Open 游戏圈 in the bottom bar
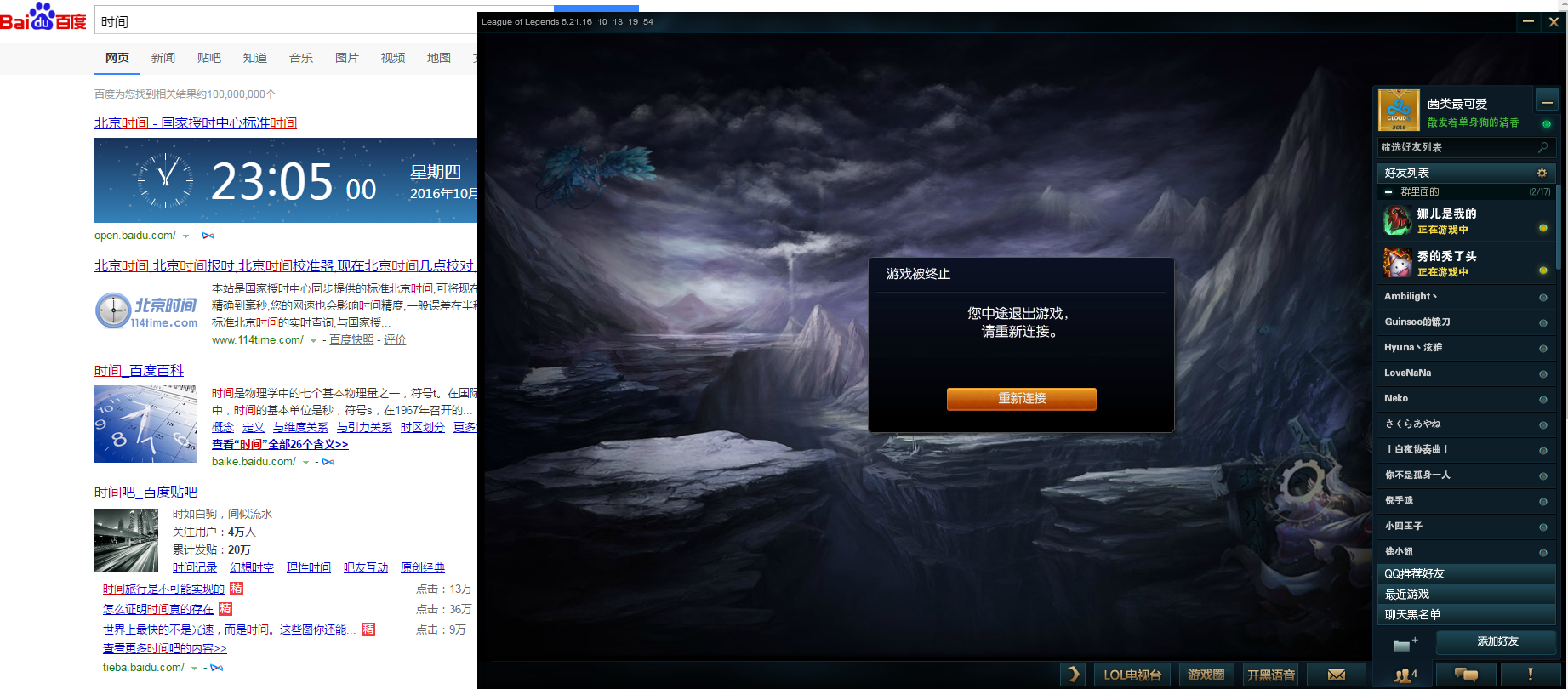This screenshot has width=1568, height=689. (1206, 675)
